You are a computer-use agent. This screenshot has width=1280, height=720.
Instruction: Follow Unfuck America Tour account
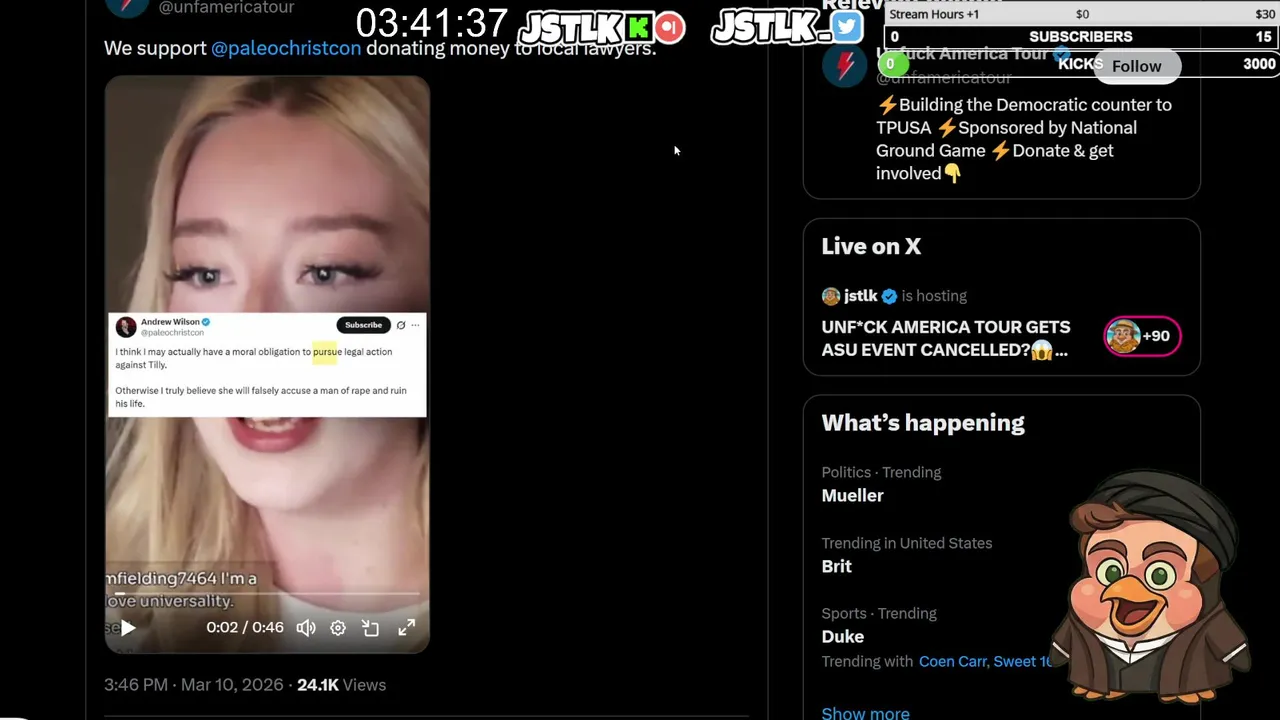1137,66
